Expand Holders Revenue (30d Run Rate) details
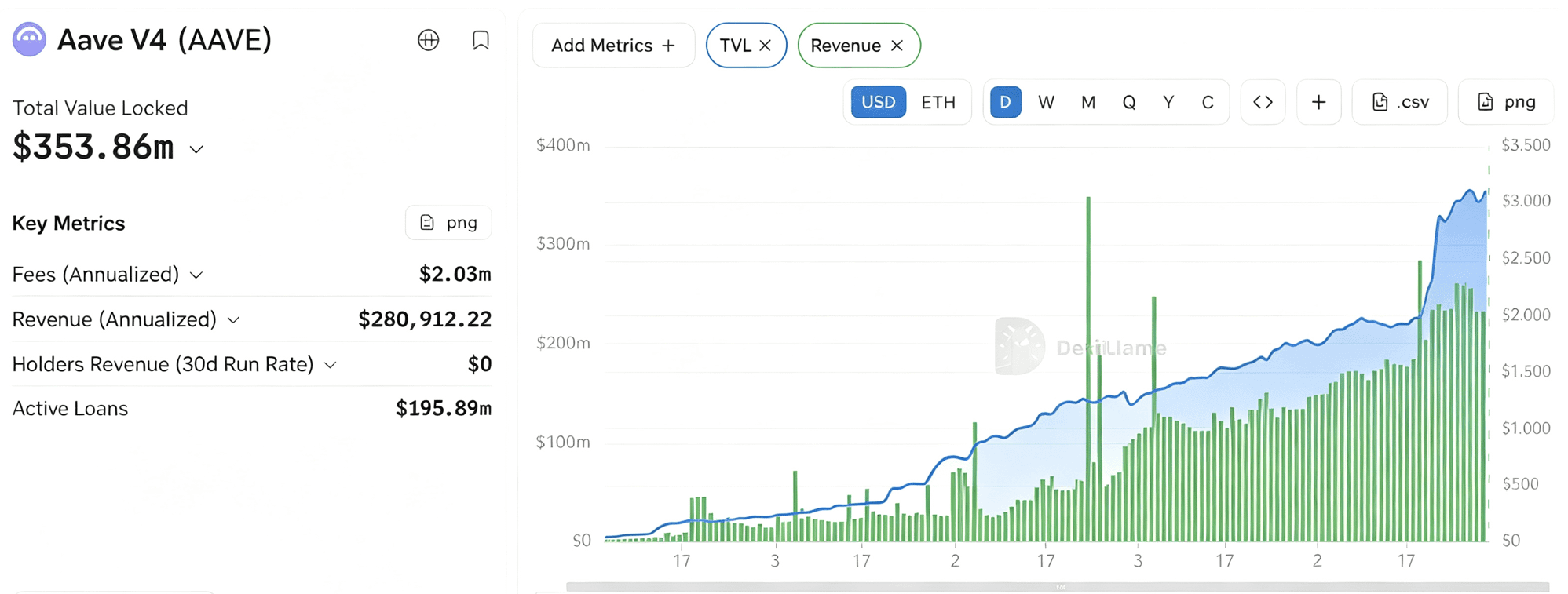Viewport: 1568px width, 594px height. tap(331, 365)
